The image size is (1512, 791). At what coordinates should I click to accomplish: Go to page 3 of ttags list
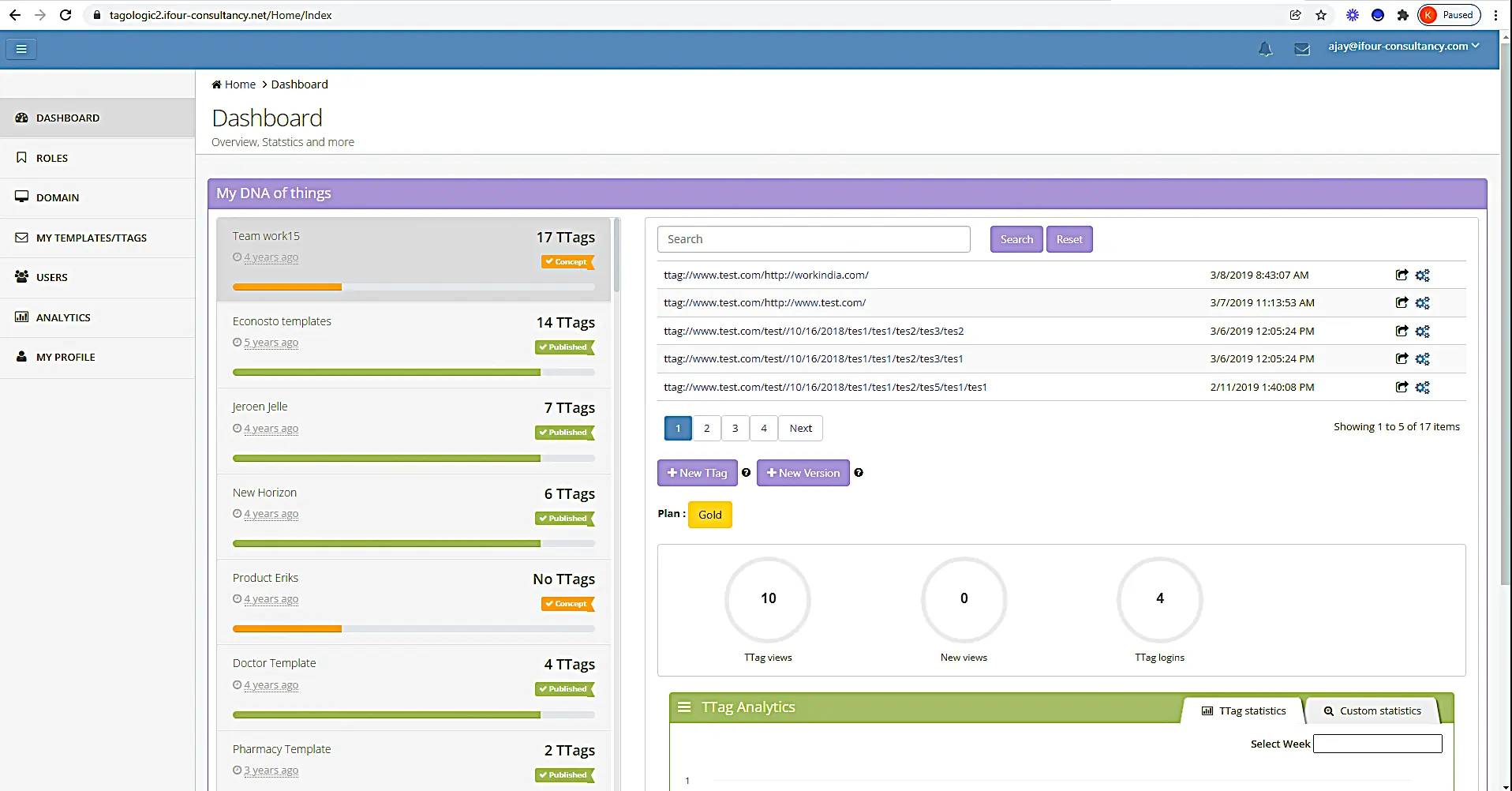pyautogui.click(x=735, y=428)
